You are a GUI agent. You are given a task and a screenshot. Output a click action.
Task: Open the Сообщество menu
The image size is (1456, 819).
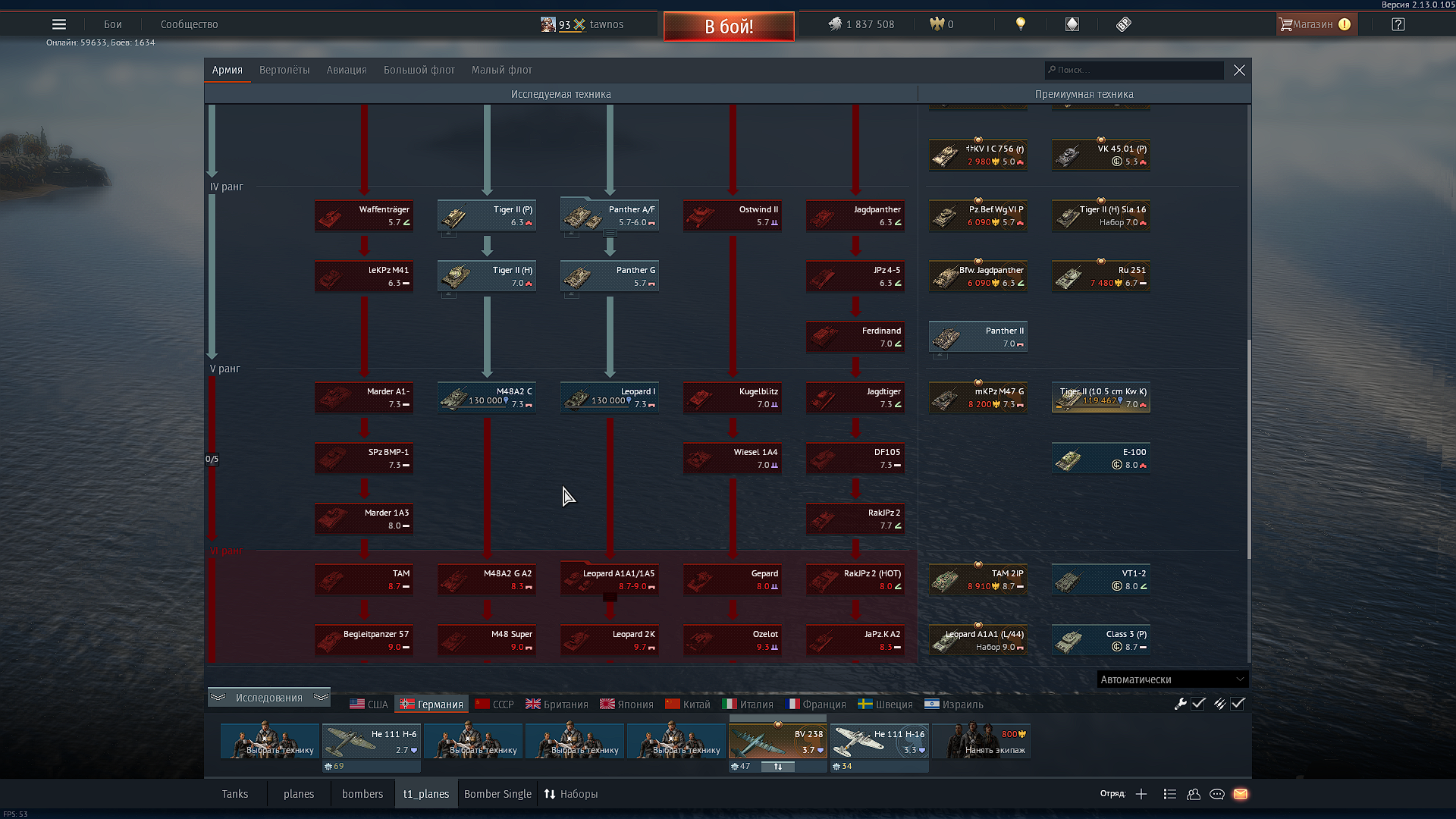click(x=190, y=24)
